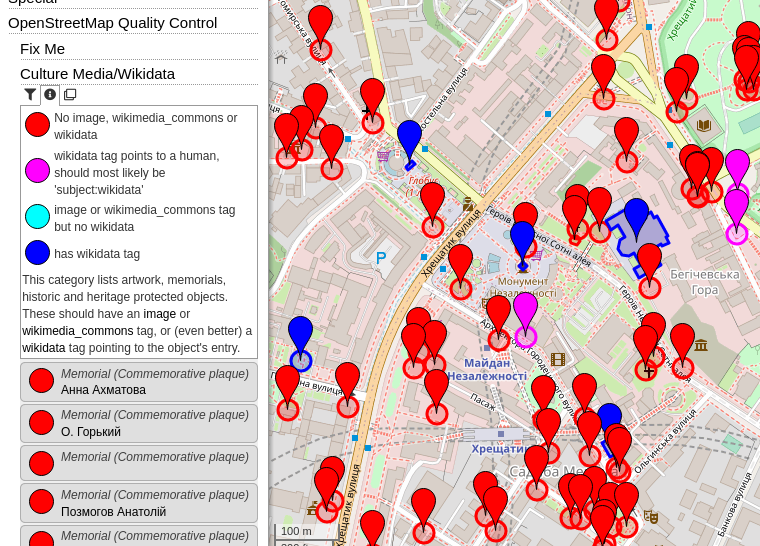Click the cinema film icon on the map
The width and height of the screenshot is (760, 546).
coord(558,359)
